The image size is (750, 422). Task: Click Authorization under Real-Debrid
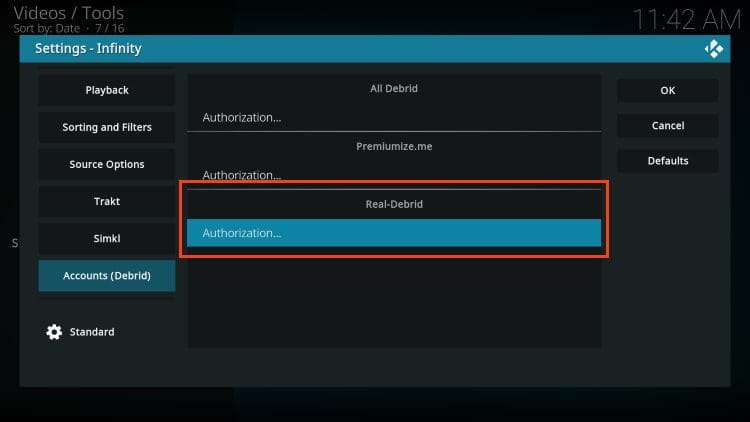pos(394,233)
